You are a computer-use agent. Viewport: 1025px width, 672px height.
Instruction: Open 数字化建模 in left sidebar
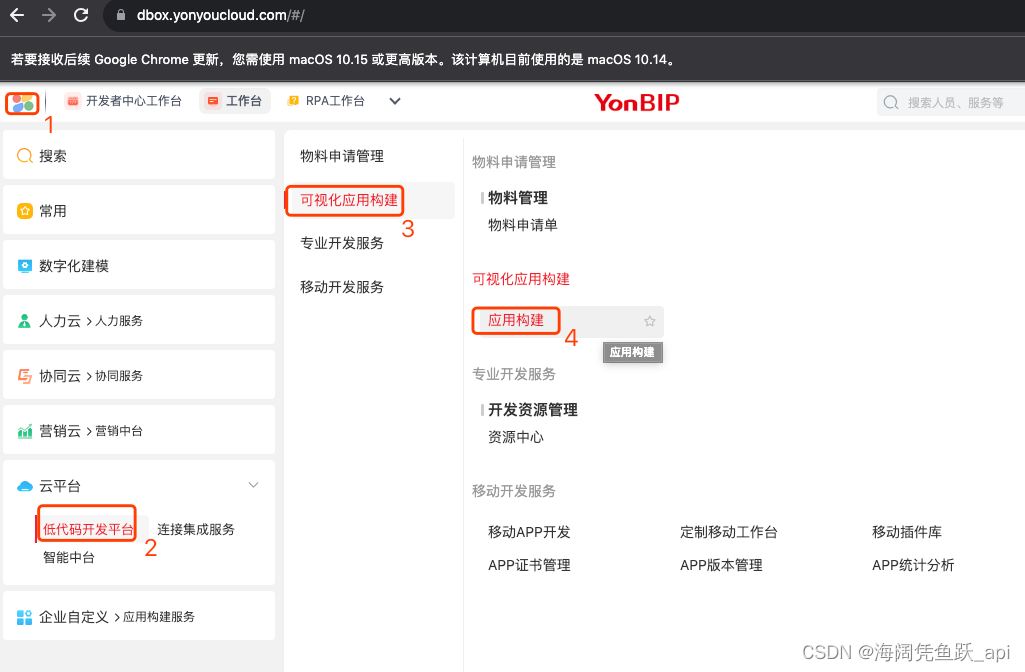click(x=139, y=265)
